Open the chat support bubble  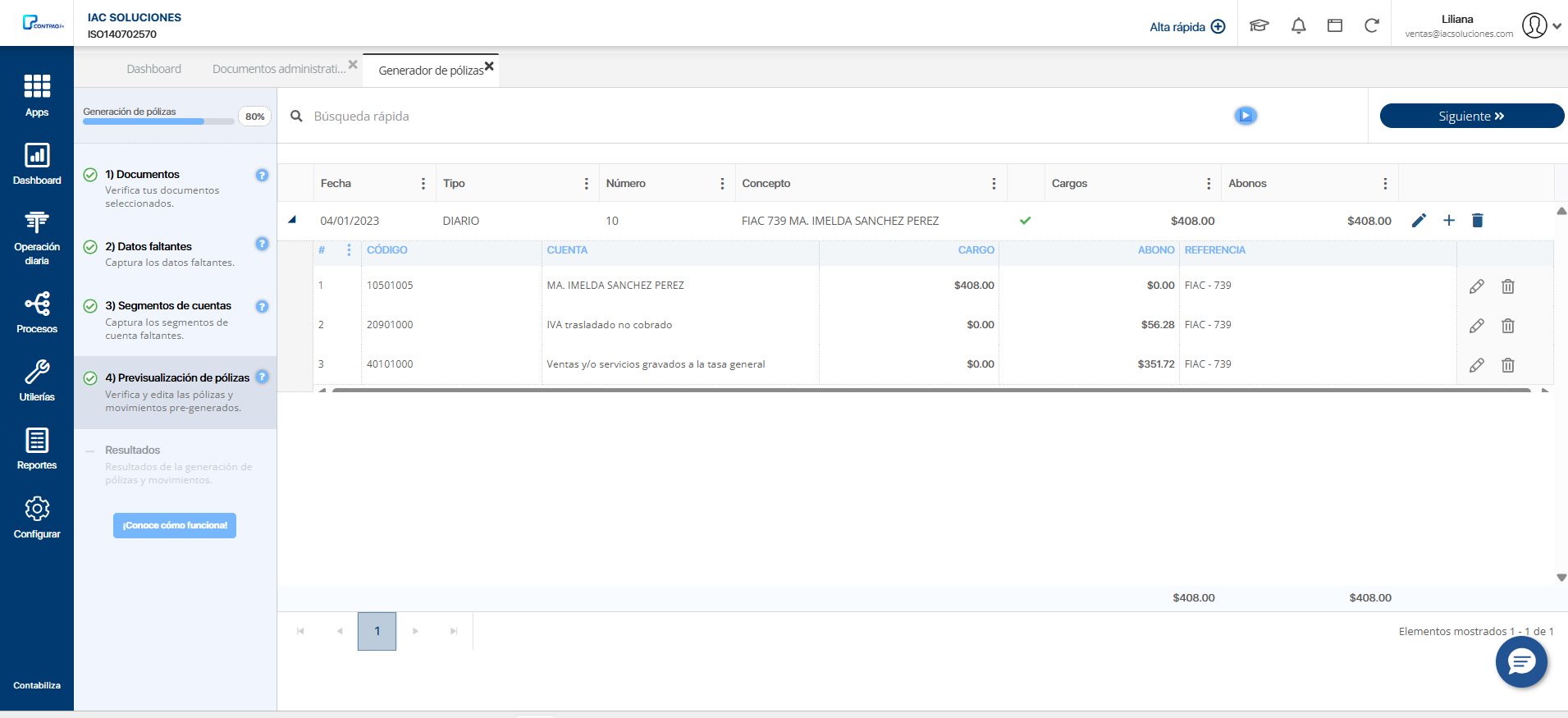(1520, 661)
